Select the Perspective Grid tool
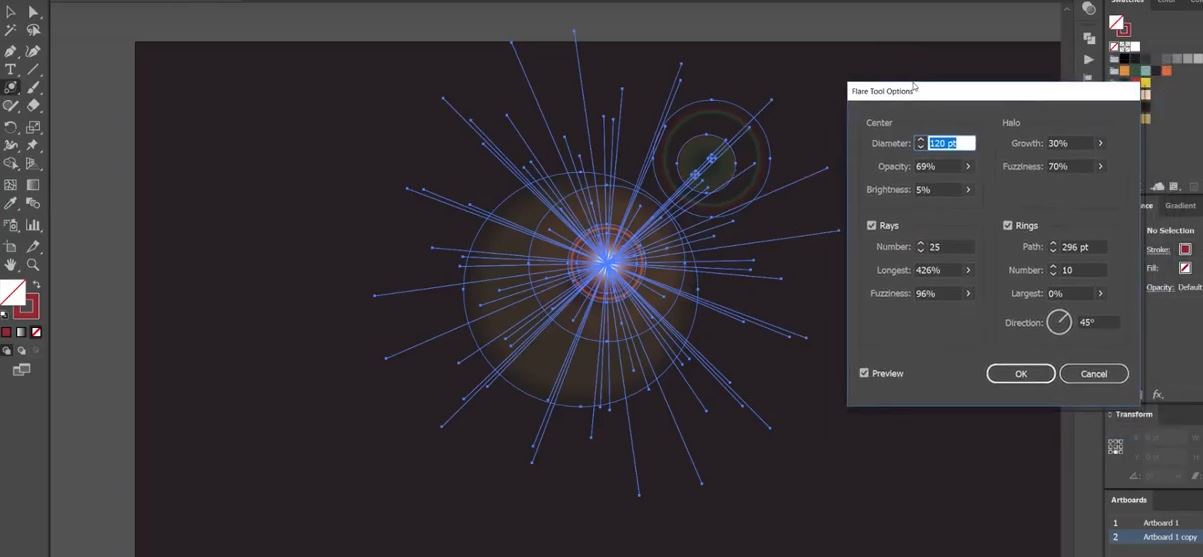1203x557 pixels. (33, 165)
